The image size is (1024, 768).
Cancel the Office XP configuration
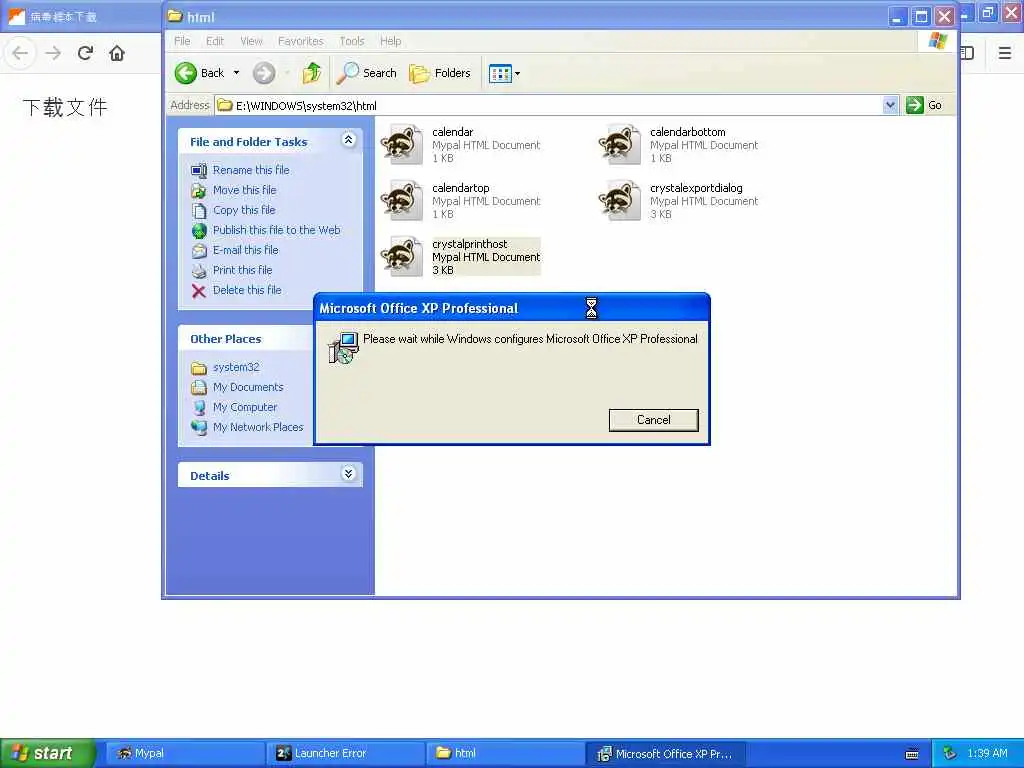tap(654, 420)
